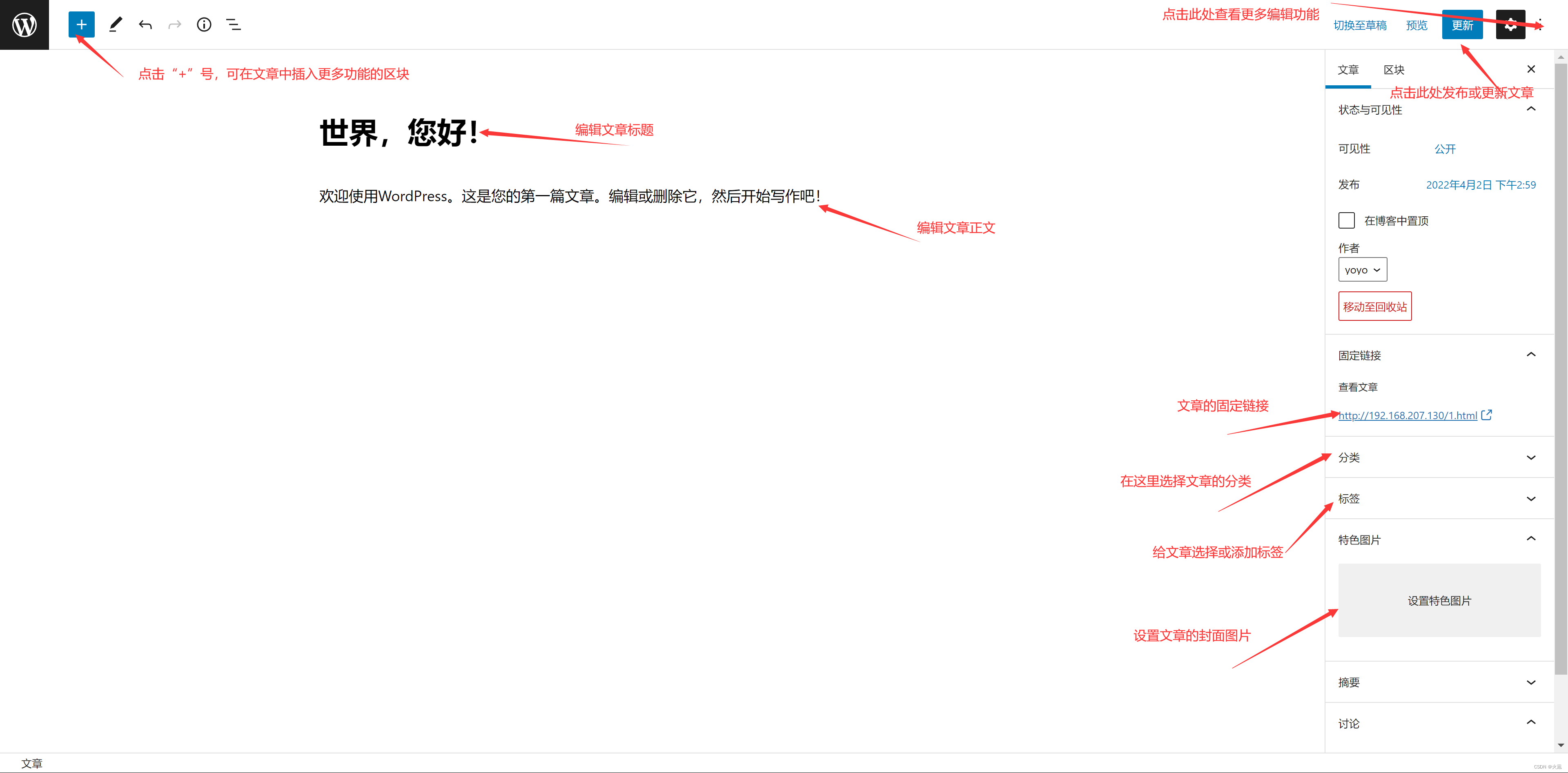This screenshot has height=773, width=1568.
Task: Click 切换至草稿 to switch to draft
Action: 1360,25
